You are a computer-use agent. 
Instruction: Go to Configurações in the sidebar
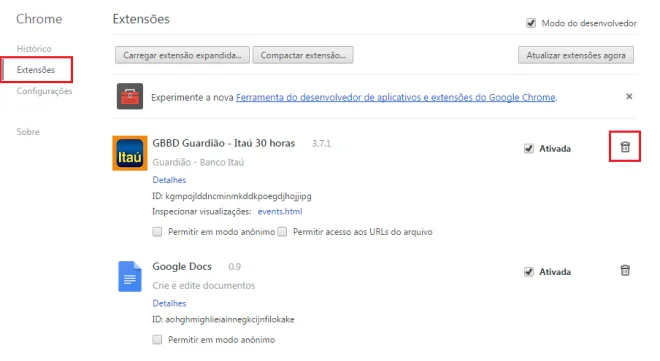coord(44,91)
